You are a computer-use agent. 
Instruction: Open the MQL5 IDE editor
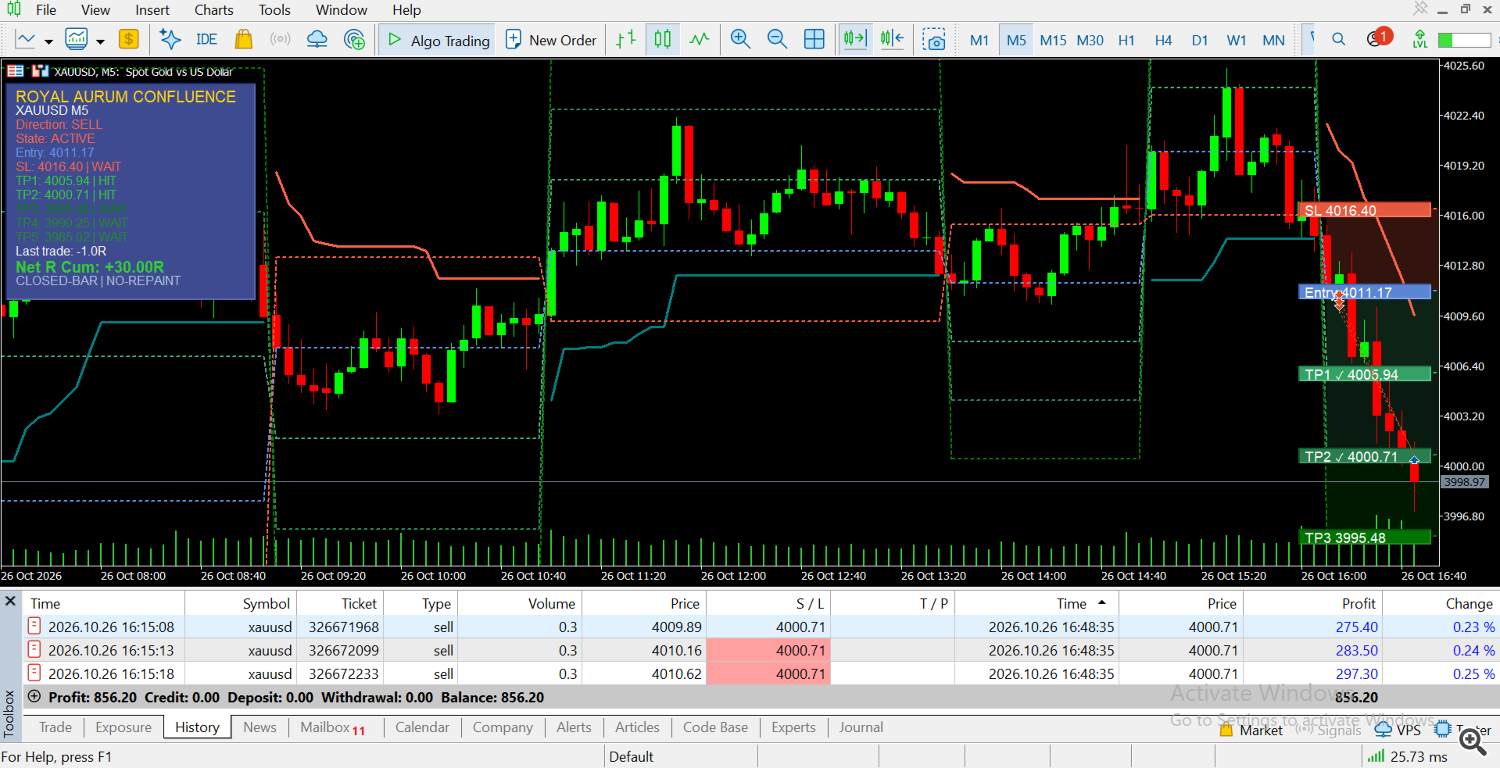click(x=206, y=40)
